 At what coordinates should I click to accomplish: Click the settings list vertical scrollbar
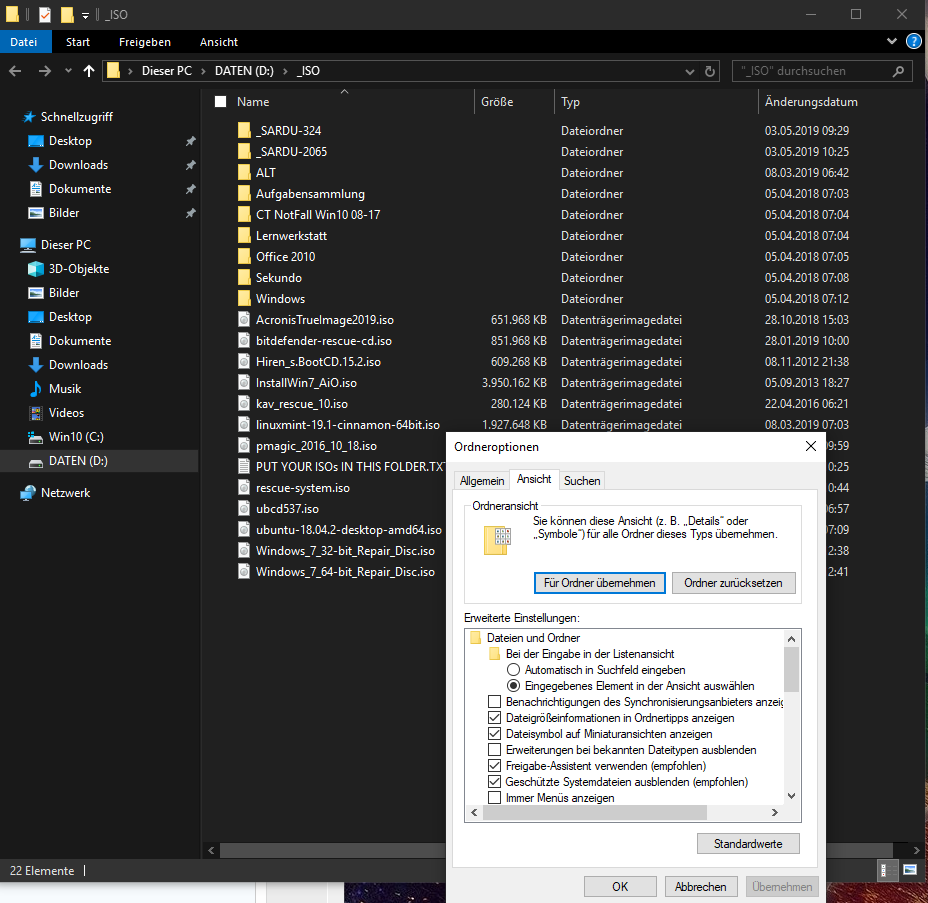[791, 669]
